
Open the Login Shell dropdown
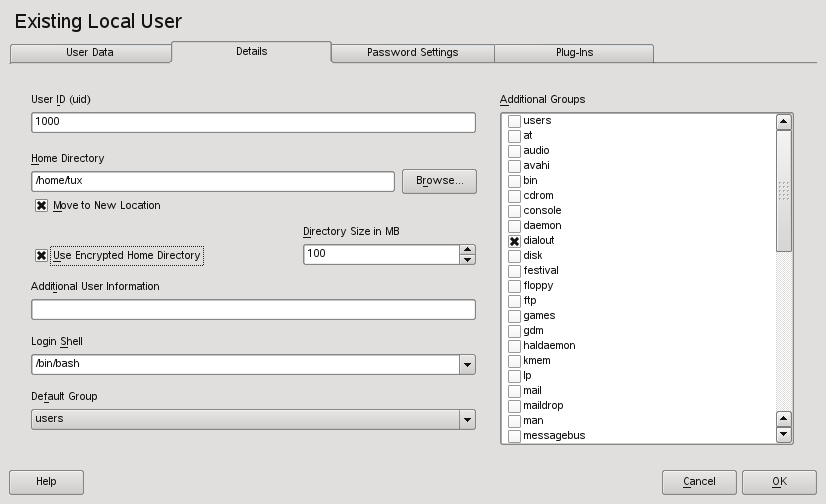(467, 364)
